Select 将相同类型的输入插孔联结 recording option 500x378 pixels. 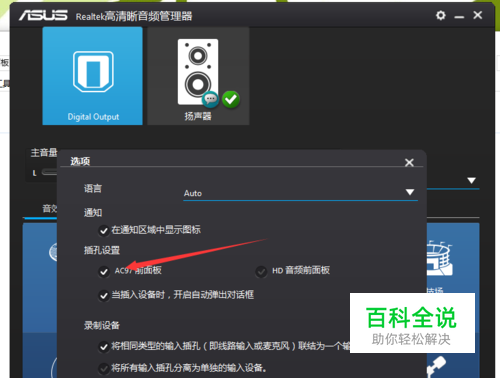104,347
